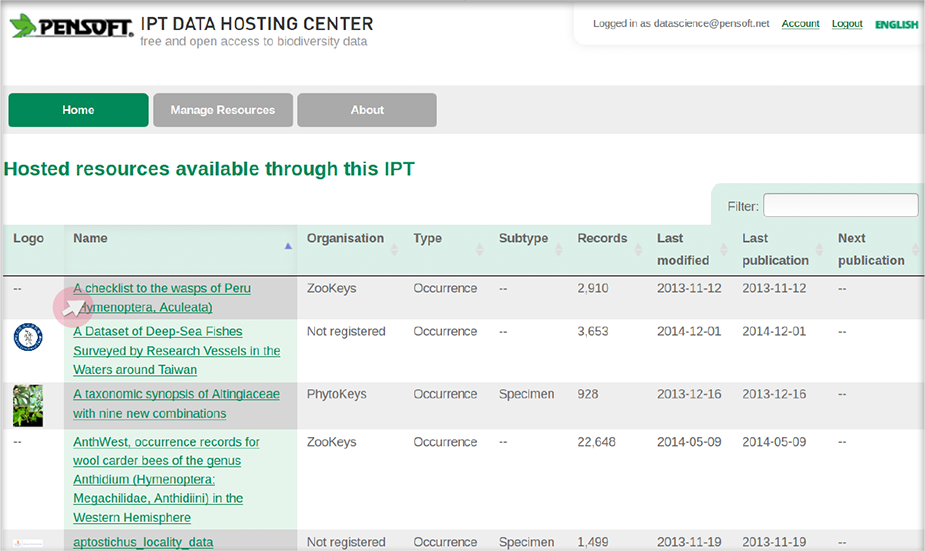Viewport: 925px width, 551px height.
Task: Click the Altingiaceae plant photo logo
Action: 28,406
